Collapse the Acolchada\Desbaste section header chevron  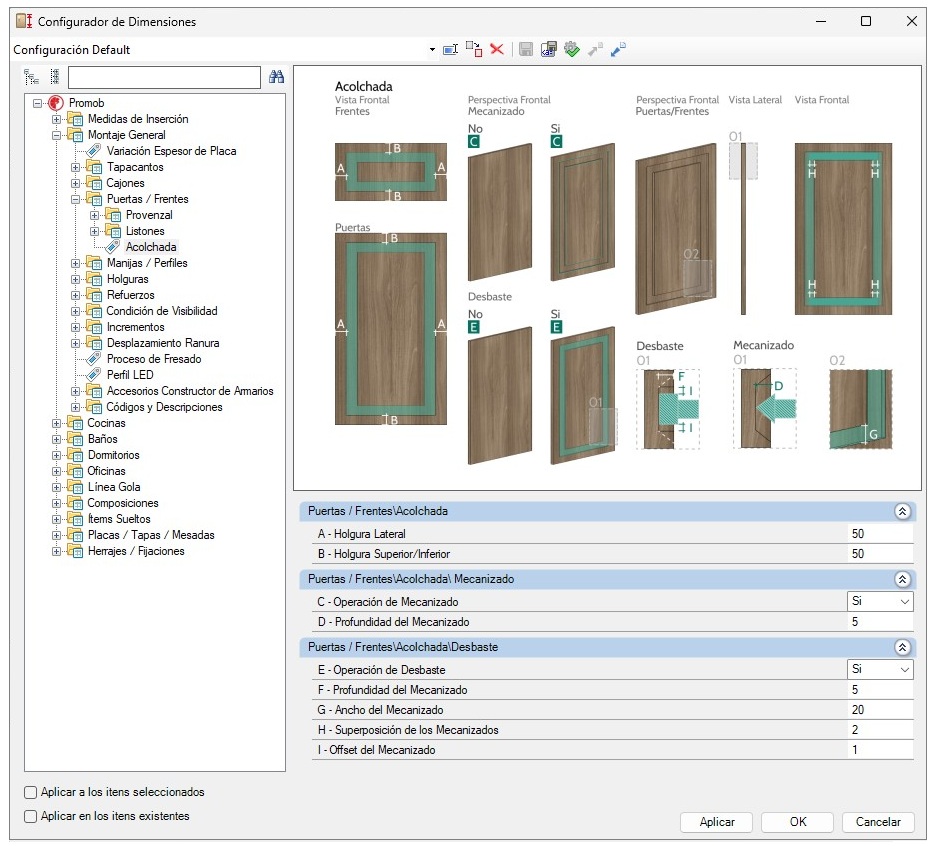pyautogui.click(x=902, y=647)
